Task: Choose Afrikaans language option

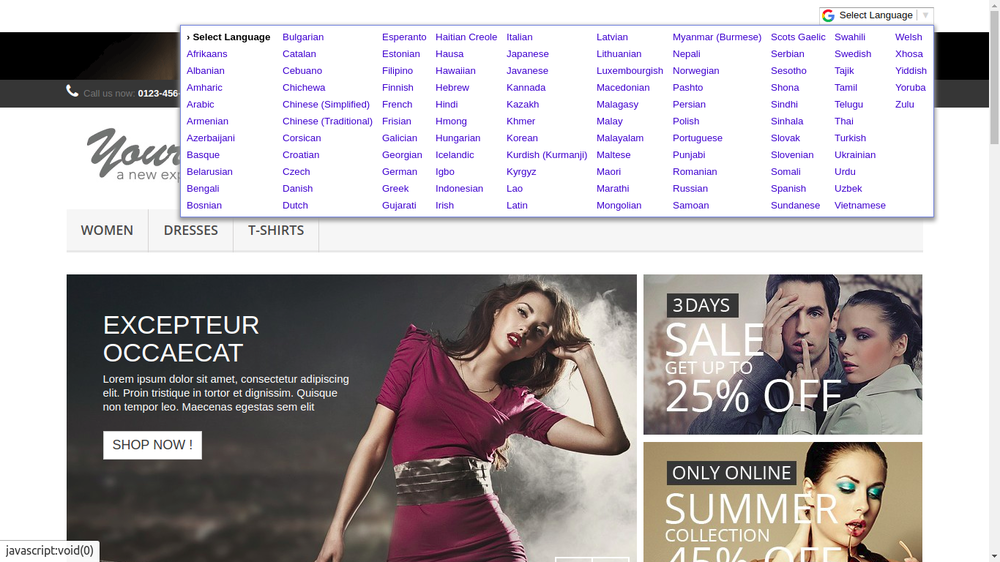Action: [x=207, y=54]
